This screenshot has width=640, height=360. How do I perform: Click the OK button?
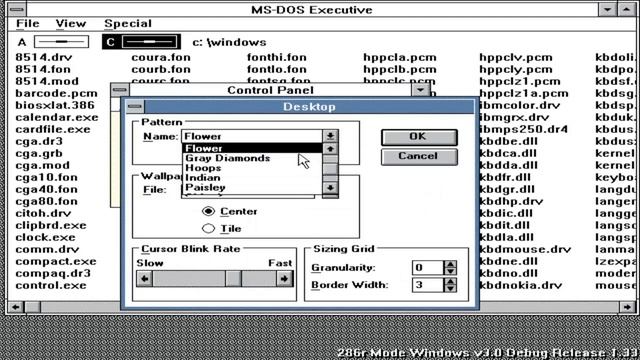click(419, 137)
